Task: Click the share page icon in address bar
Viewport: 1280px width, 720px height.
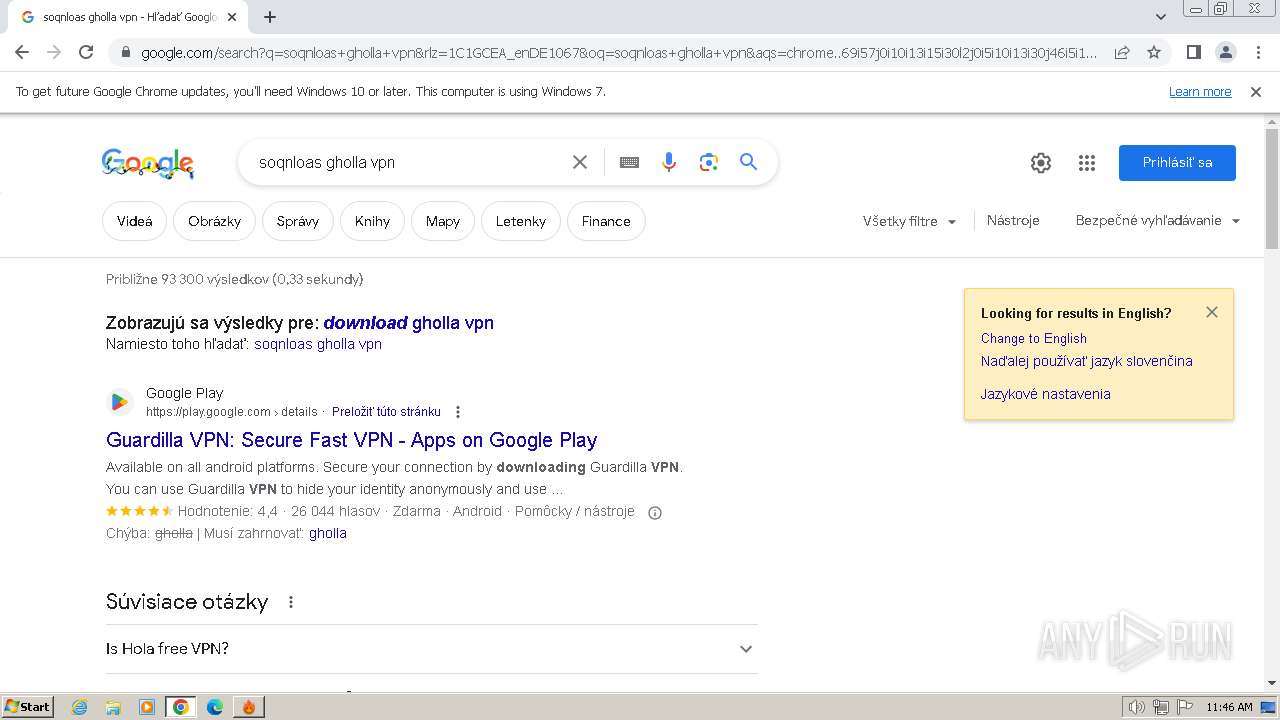Action: tap(1122, 52)
